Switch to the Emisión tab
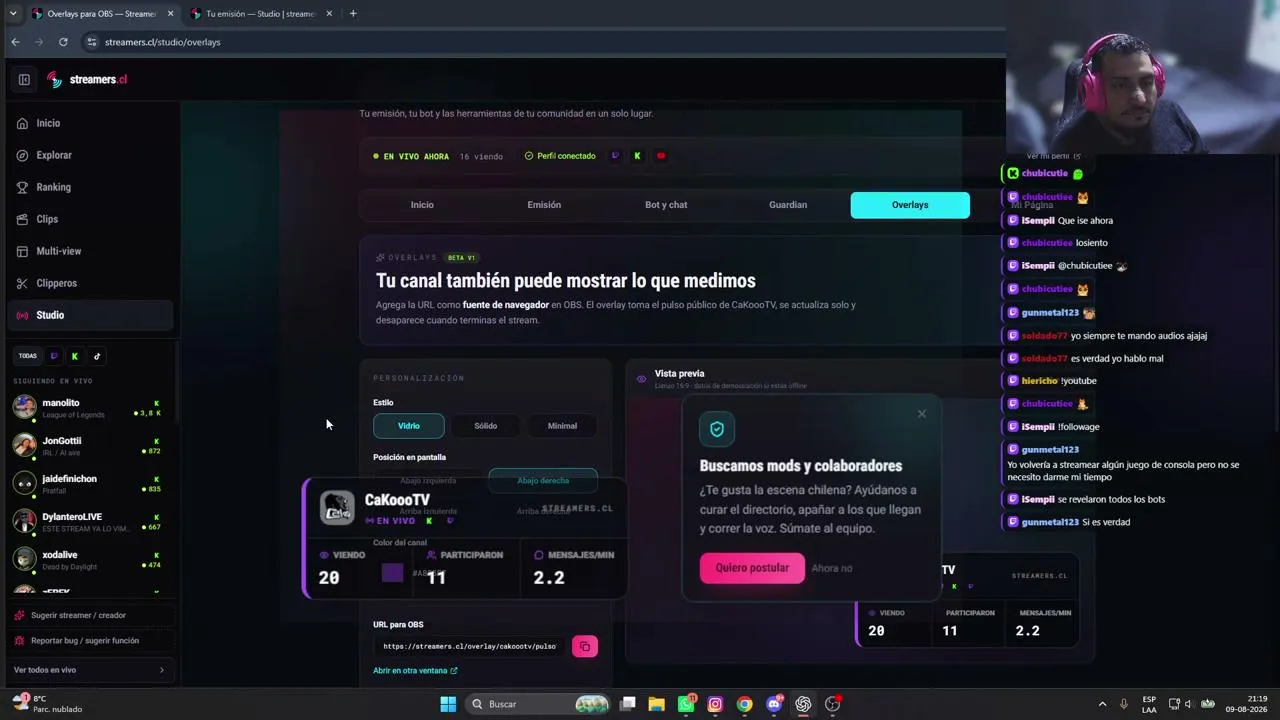 coord(544,205)
